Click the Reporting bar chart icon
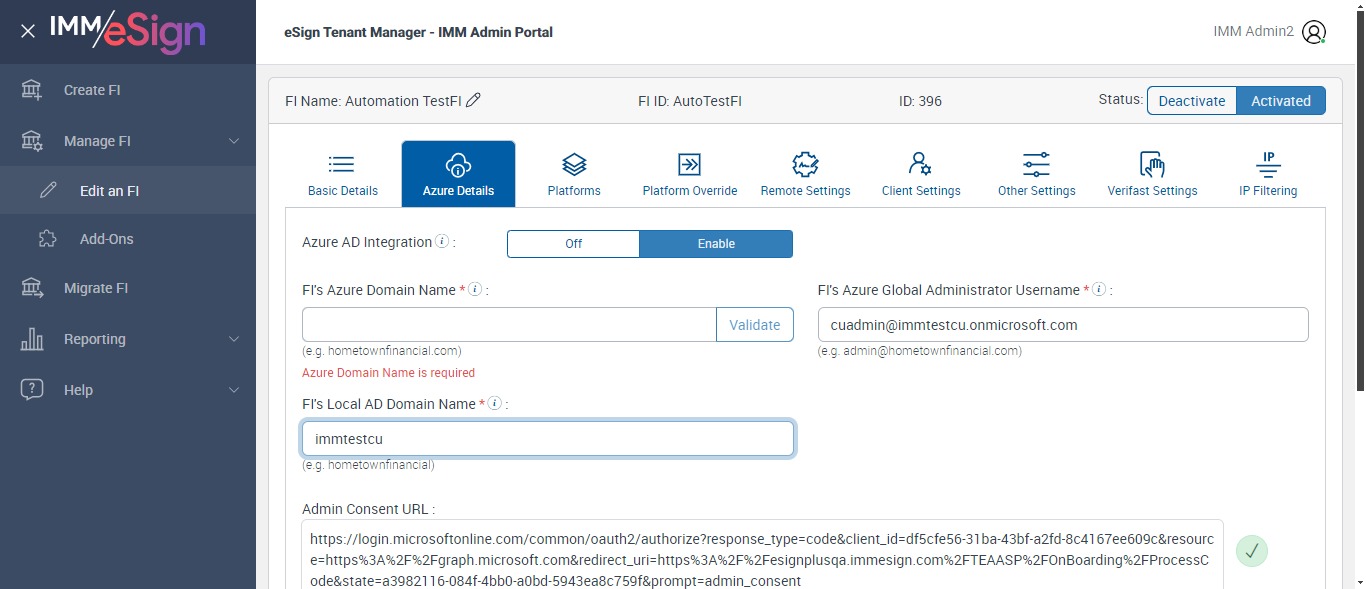The width and height of the screenshot is (1366, 589). click(x=32, y=339)
